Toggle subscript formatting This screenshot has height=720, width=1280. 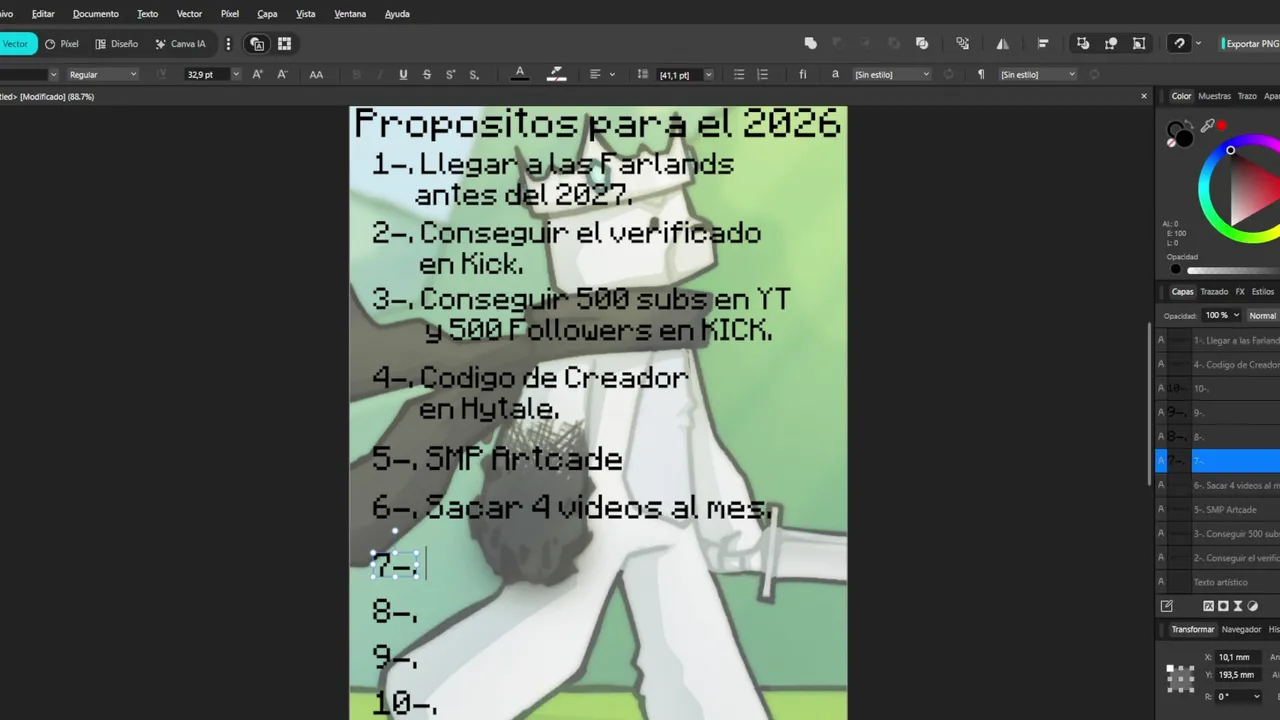click(x=474, y=74)
